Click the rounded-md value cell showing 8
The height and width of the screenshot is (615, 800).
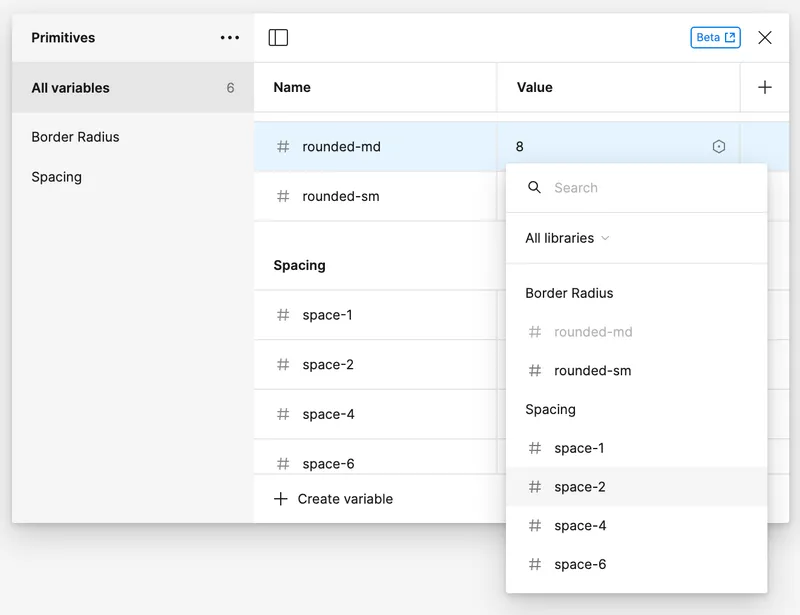(560, 145)
